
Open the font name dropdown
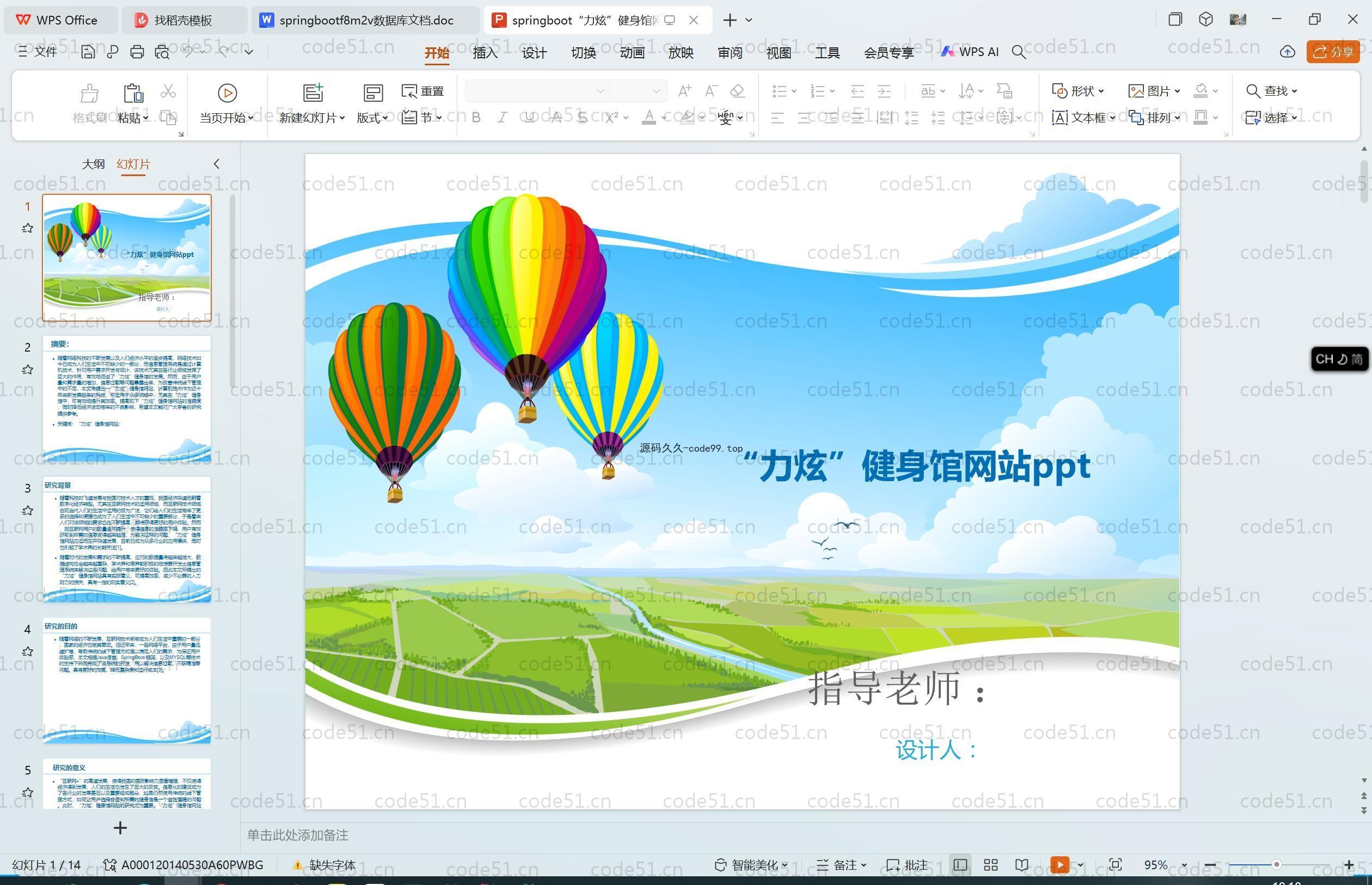click(x=600, y=91)
